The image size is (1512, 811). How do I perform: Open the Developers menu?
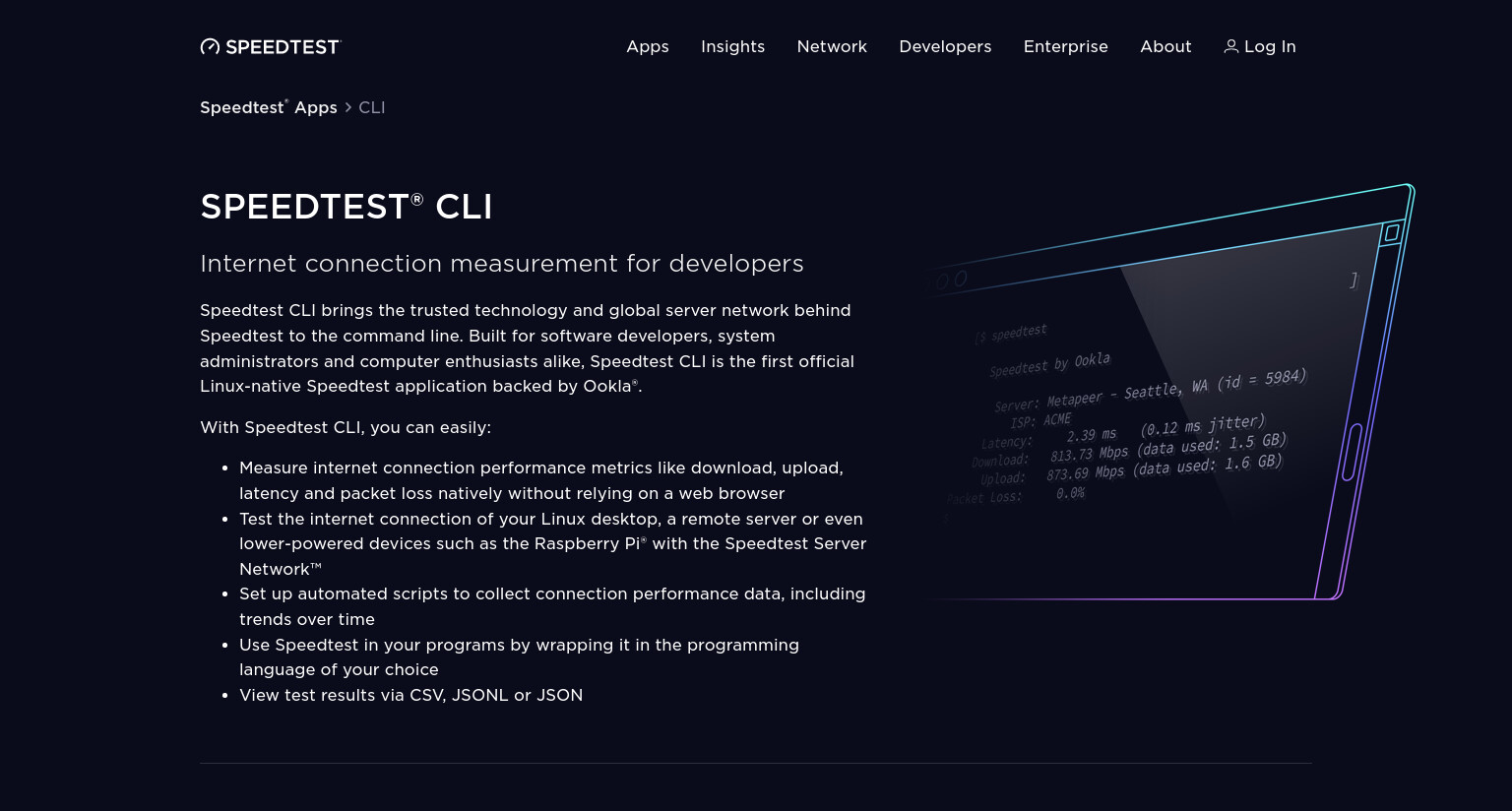pyautogui.click(x=945, y=46)
